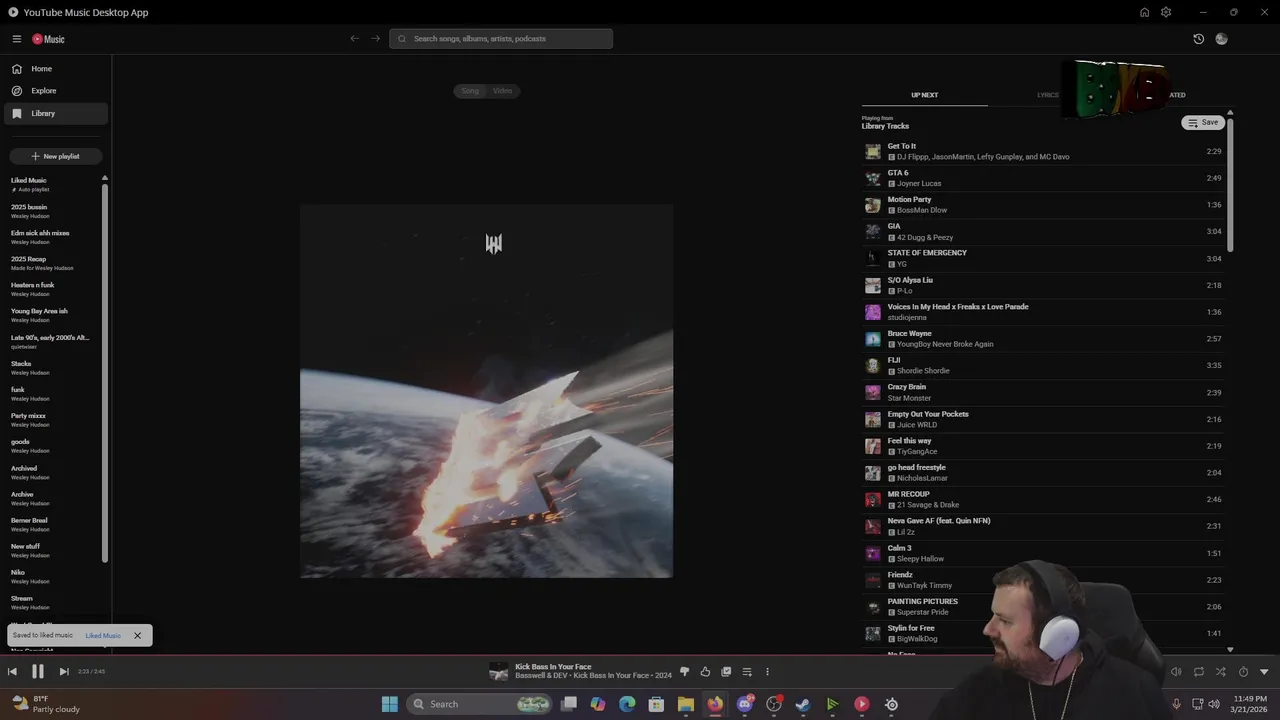
Task: Go forward with the right arrow
Action: [x=376, y=39]
